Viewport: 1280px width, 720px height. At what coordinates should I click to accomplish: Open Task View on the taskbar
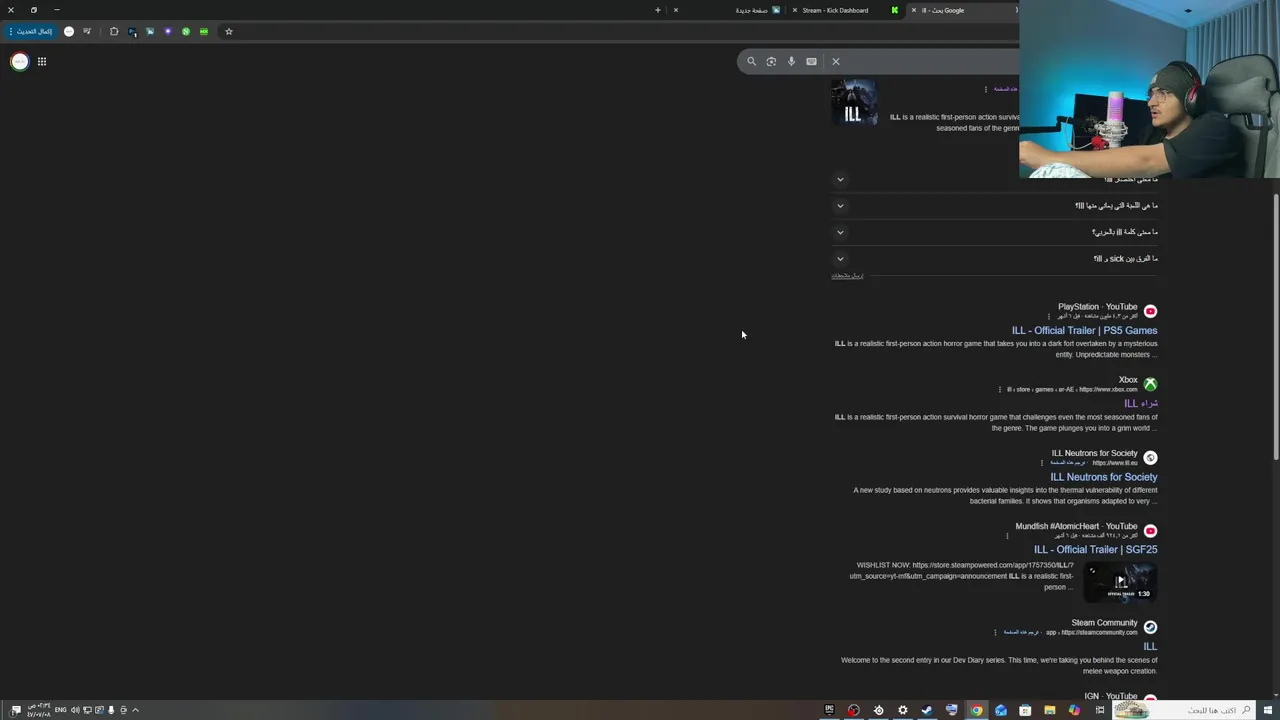pos(1100,710)
